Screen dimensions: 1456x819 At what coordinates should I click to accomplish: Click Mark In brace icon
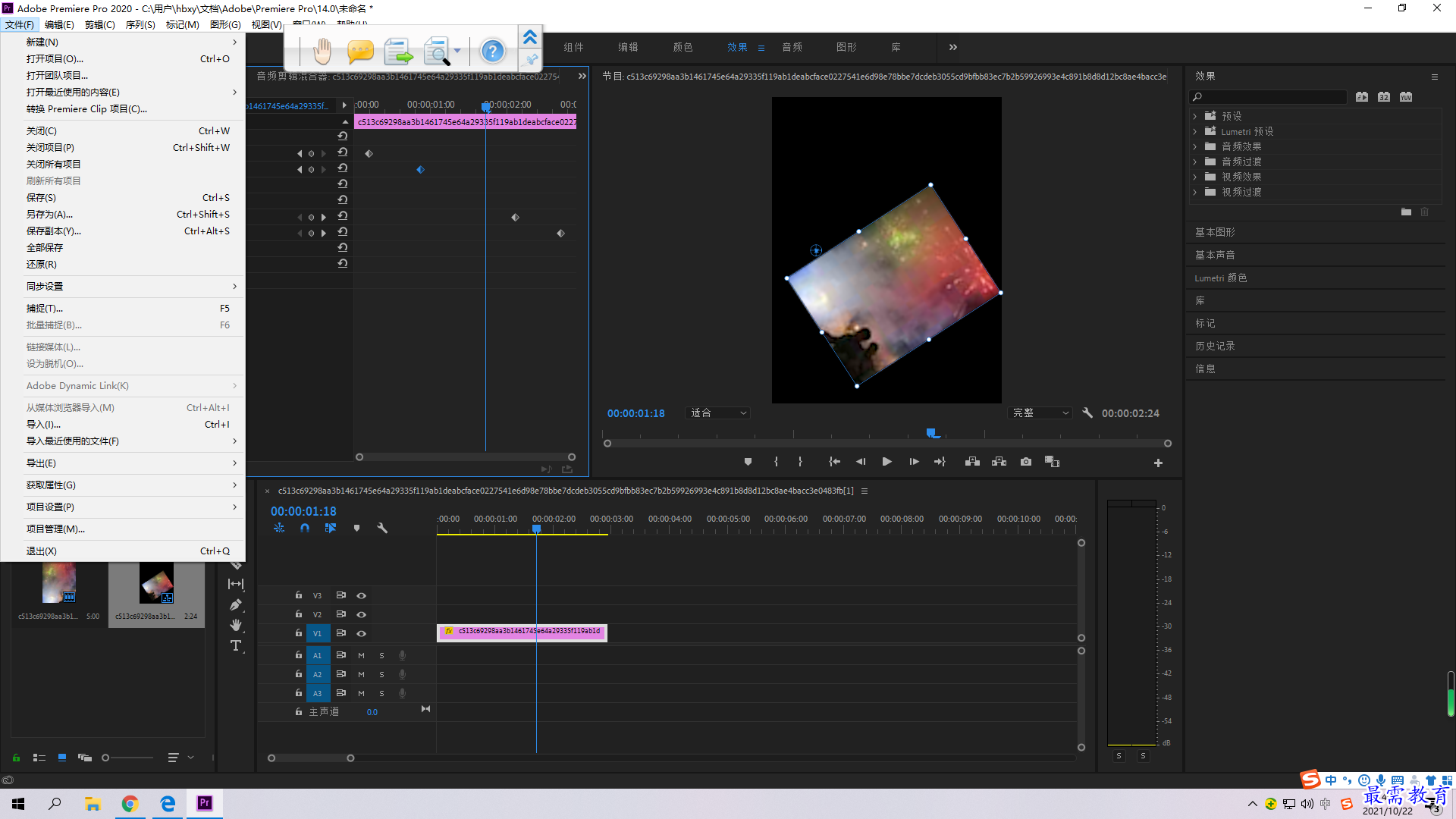(x=776, y=462)
